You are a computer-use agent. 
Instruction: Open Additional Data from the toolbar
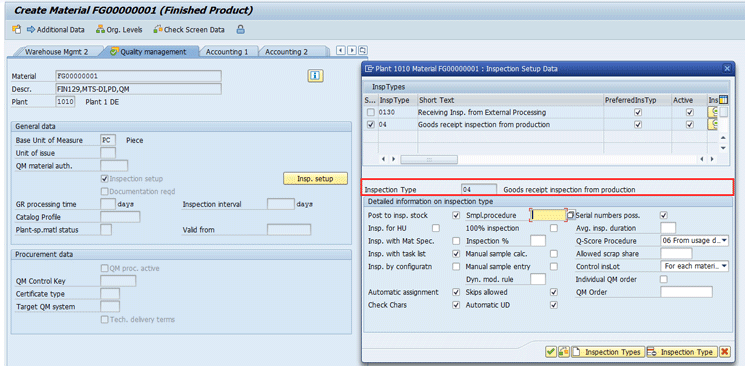pos(56,29)
